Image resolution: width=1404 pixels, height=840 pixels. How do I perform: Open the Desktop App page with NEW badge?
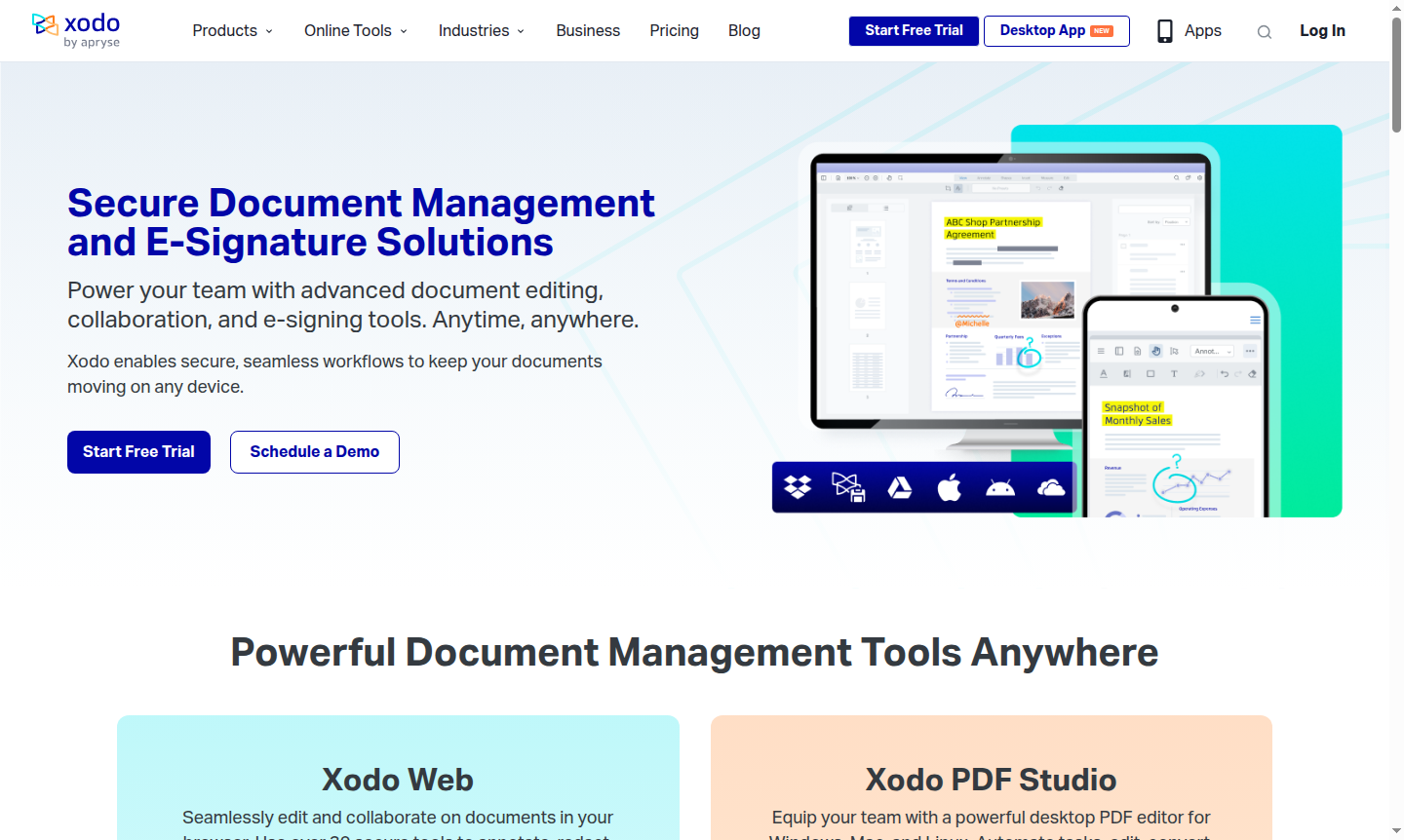pos(1056,30)
